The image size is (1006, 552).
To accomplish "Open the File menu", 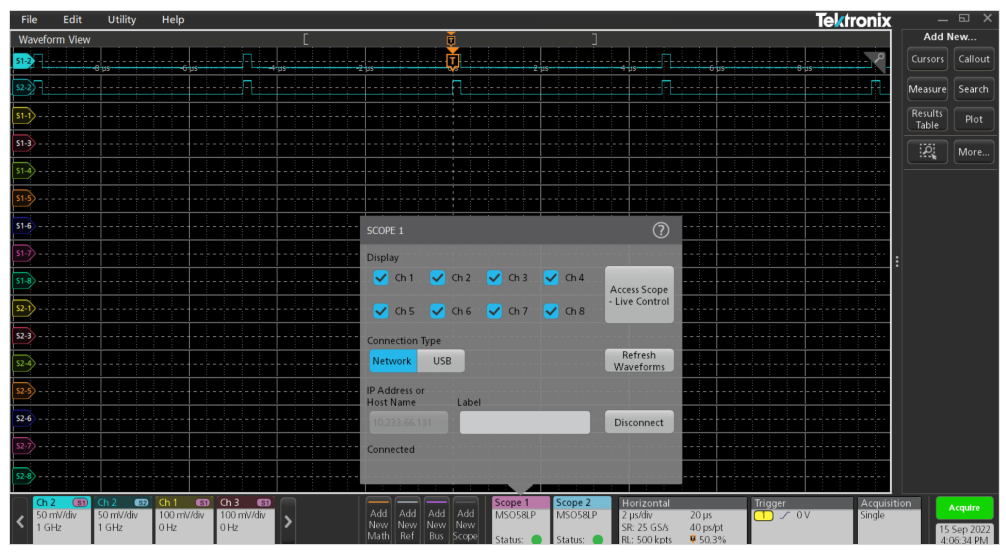I will (x=29, y=19).
